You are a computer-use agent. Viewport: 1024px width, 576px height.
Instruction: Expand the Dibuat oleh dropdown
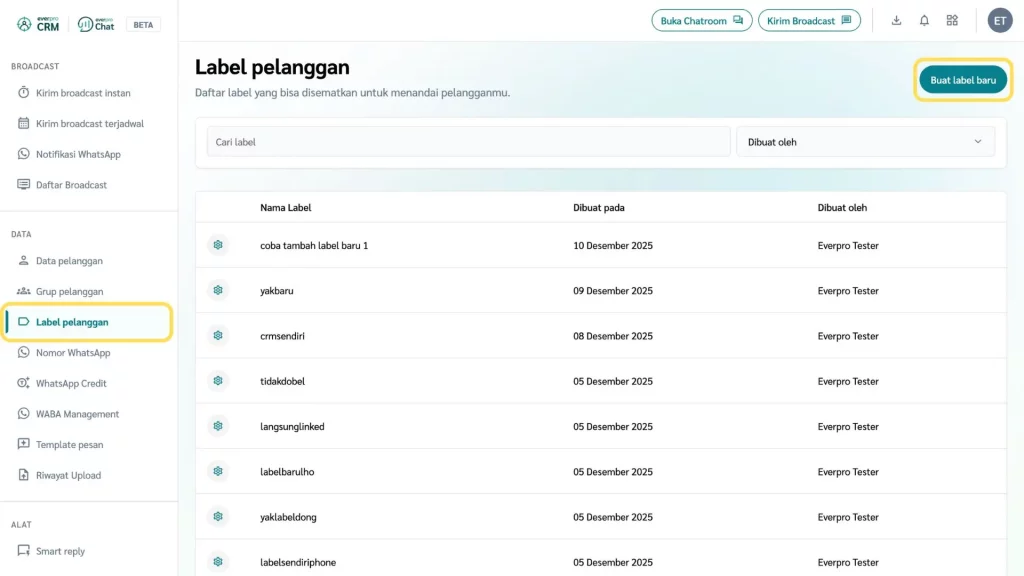click(865, 142)
